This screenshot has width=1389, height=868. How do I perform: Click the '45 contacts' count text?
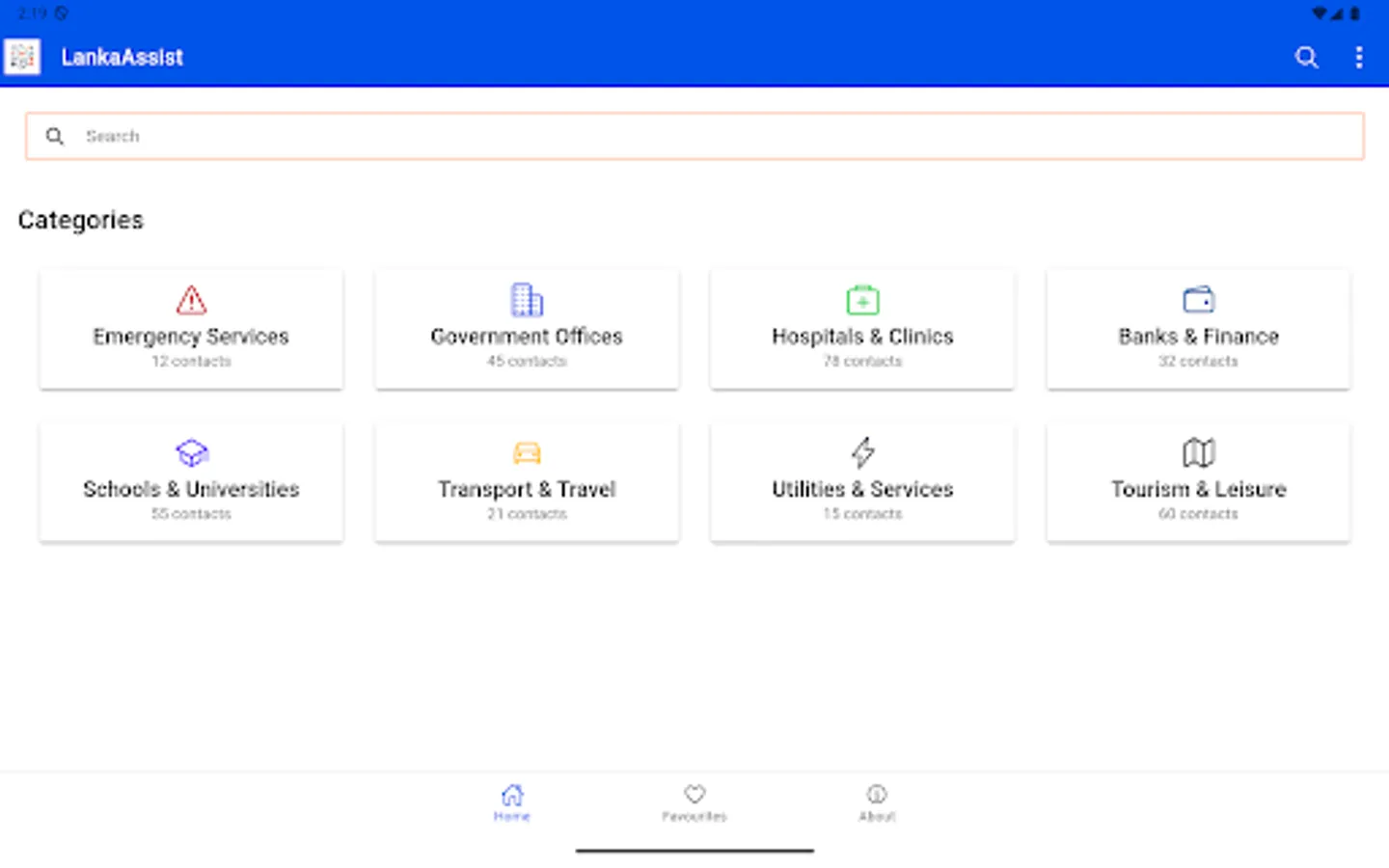click(527, 362)
